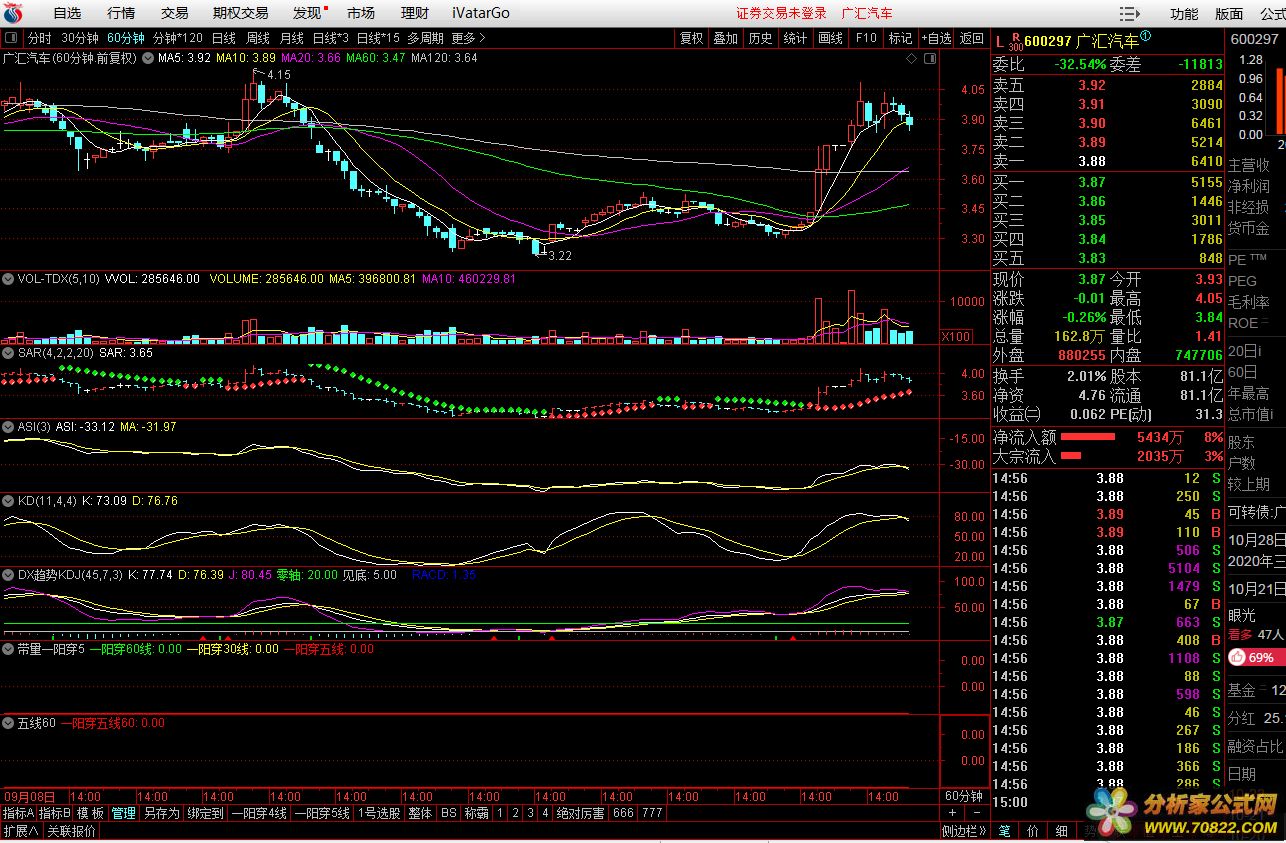Click the 60分钟 label on the time axis
This screenshot has width=1286, height=843.
(965, 796)
